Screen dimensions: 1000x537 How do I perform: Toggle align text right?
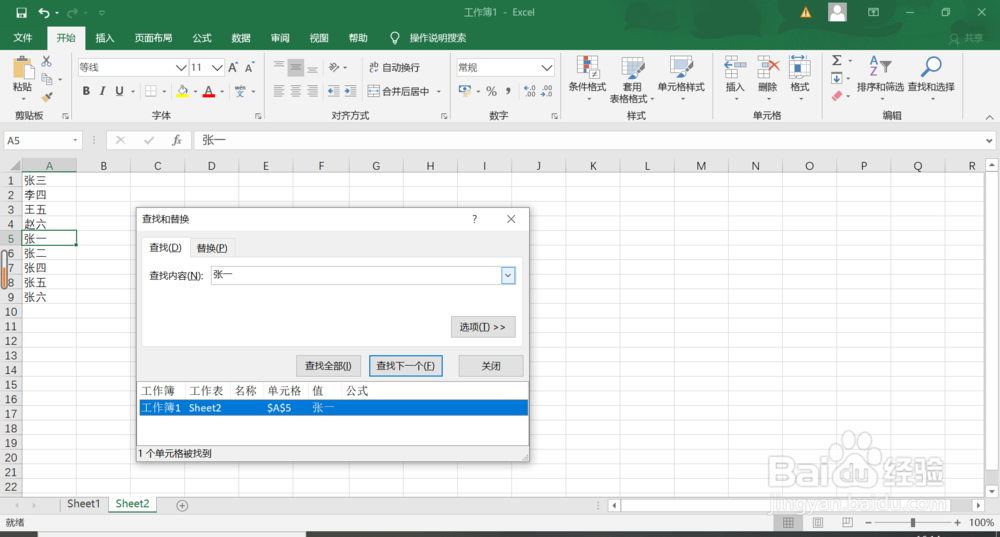pyautogui.click(x=312, y=91)
